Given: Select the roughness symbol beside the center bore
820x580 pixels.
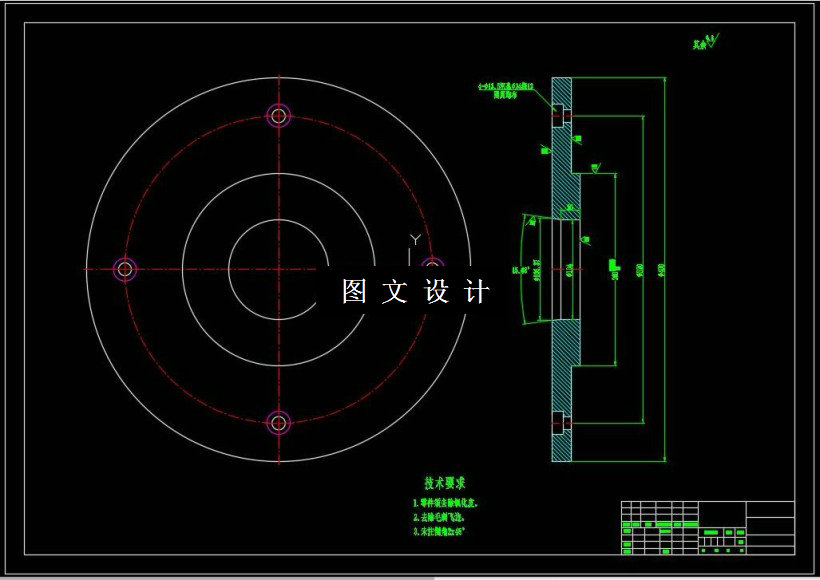Looking at the screenshot, I should [586, 240].
